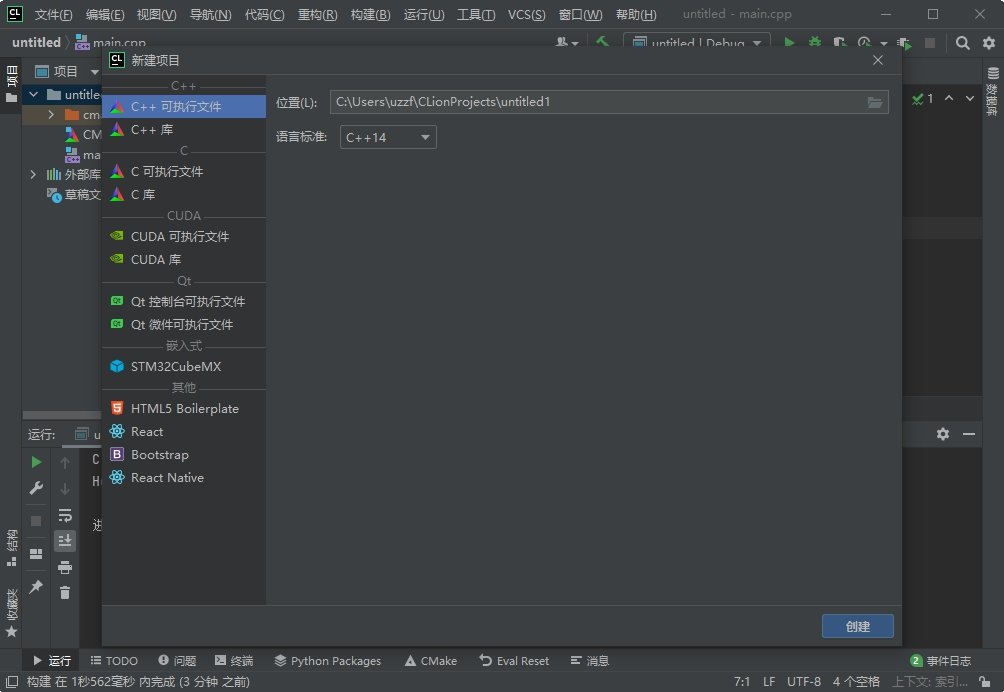This screenshot has width=1004, height=692.
Task: Run the project with green play toolbar icon
Action: (x=789, y=43)
